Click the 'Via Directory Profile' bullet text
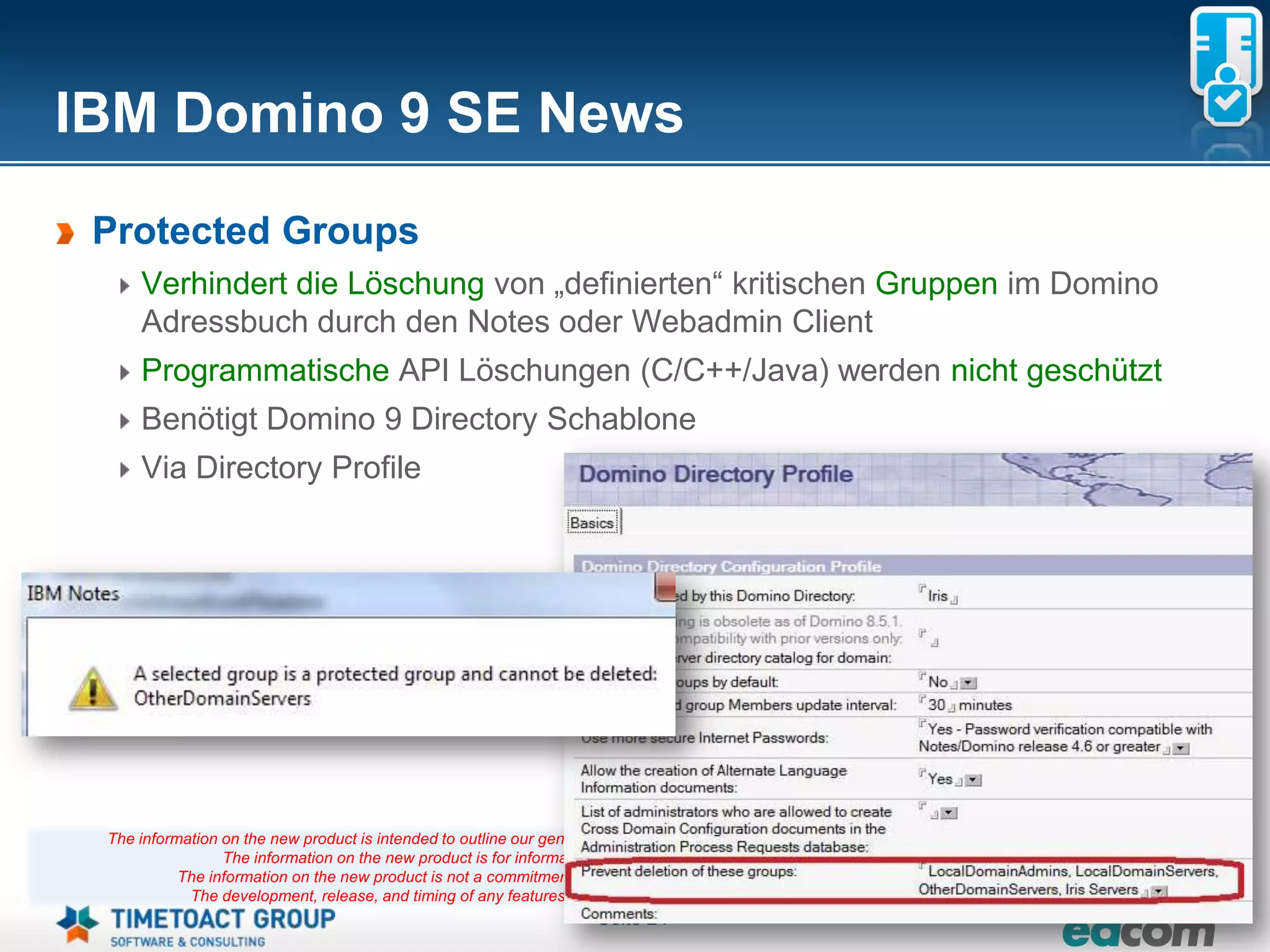 [x=281, y=467]
